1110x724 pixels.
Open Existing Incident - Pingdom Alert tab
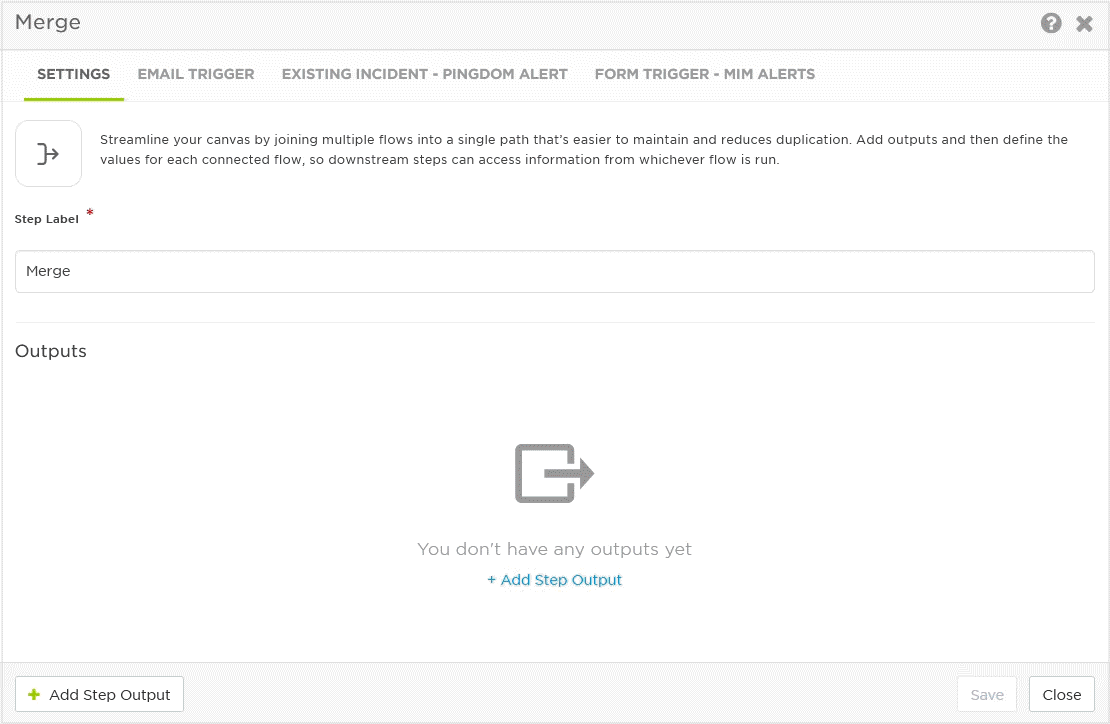(425, 74)
